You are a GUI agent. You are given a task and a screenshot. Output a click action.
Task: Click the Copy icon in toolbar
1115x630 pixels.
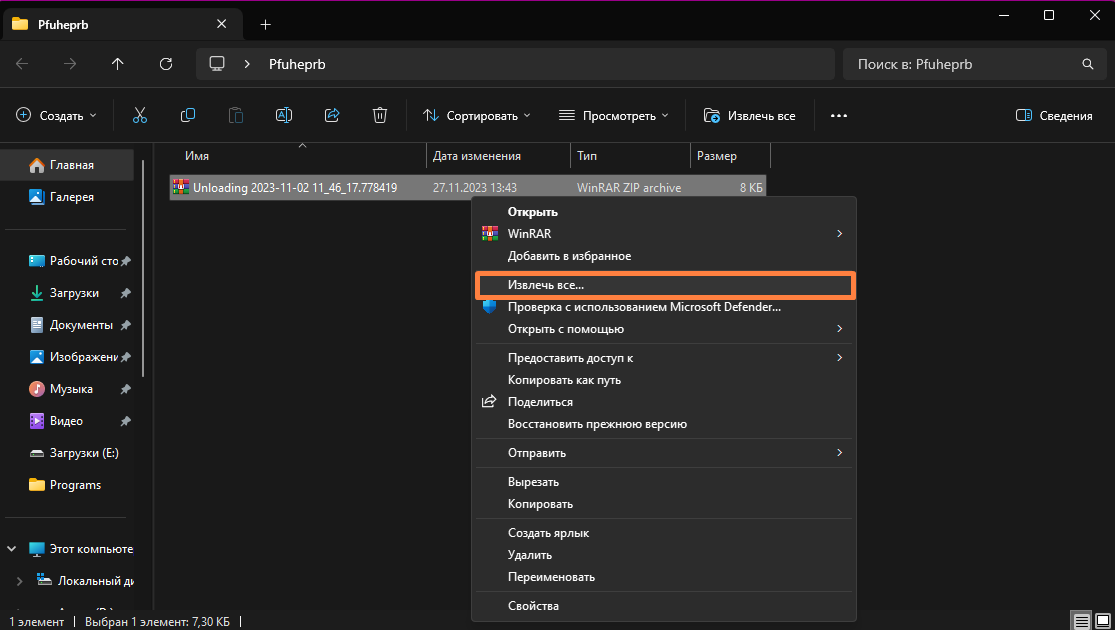(x=188, y=115)
